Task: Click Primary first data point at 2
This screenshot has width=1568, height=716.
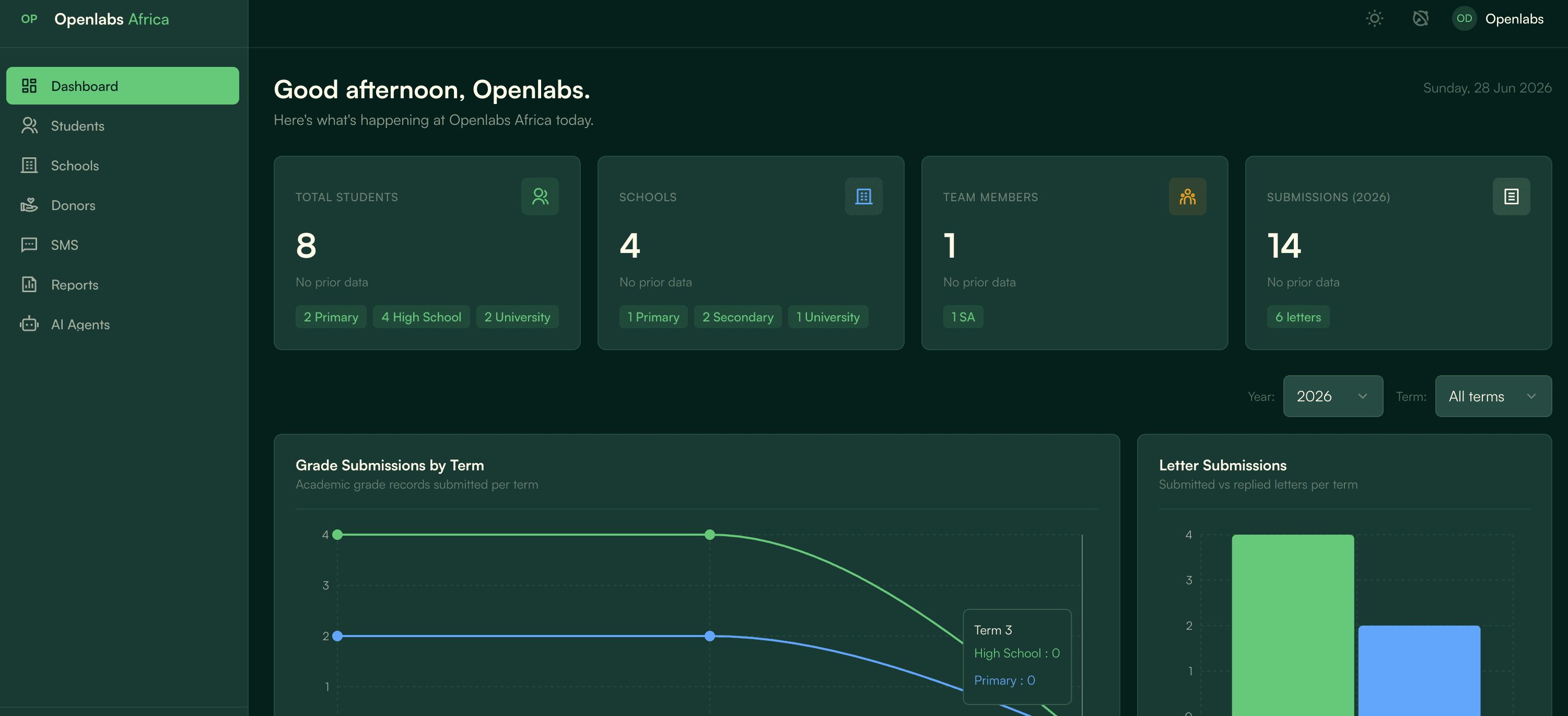Action: tap(338, 636)
